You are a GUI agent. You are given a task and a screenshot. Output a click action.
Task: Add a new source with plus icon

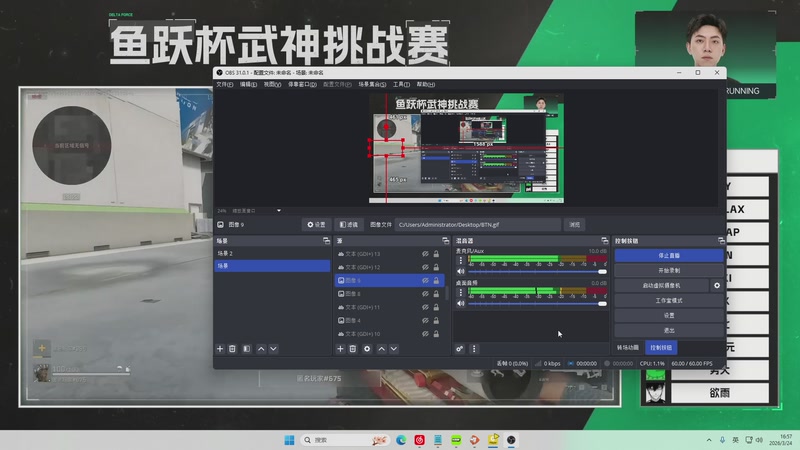(x=340, y=349)
